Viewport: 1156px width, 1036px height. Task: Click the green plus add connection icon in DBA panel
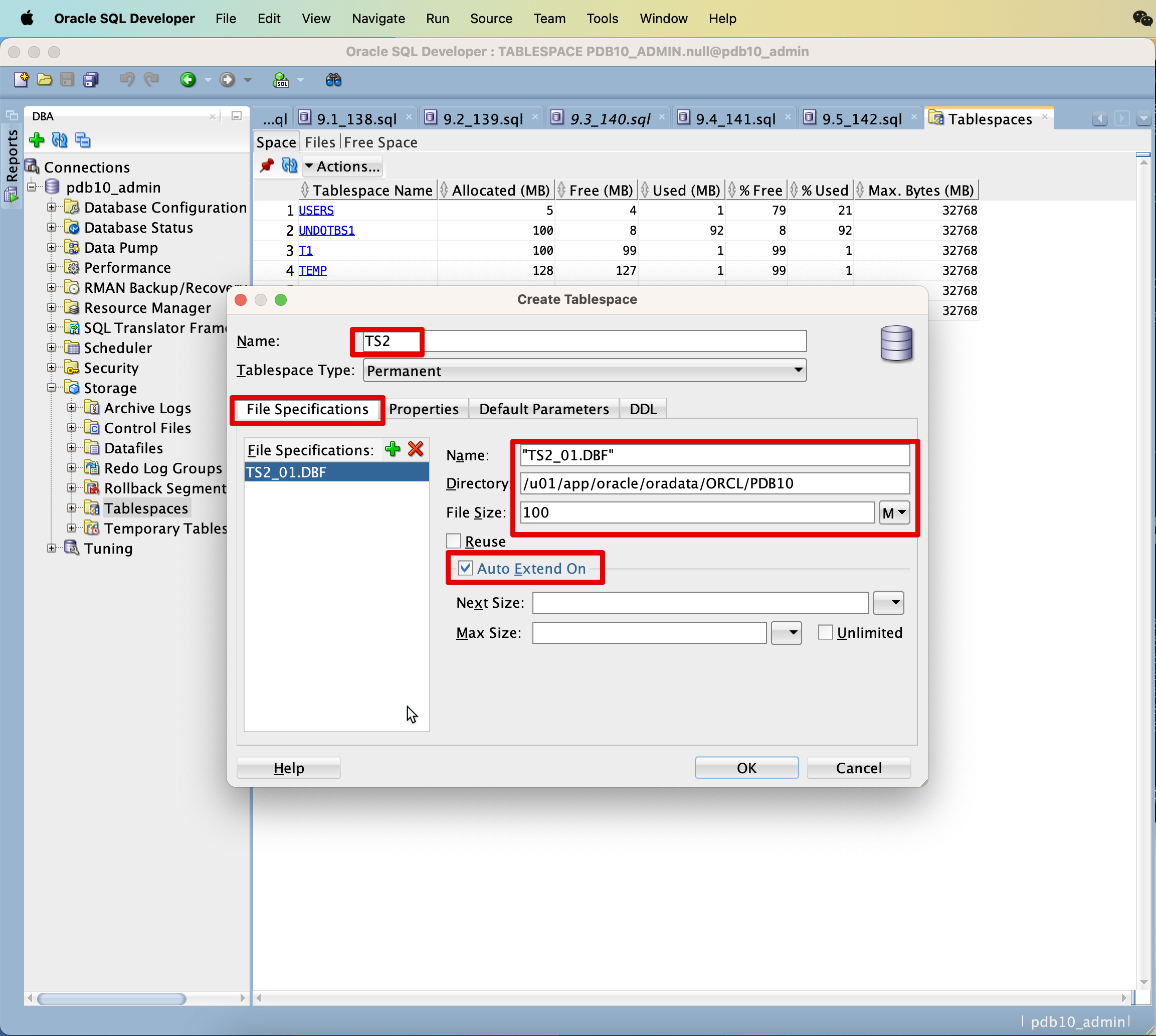[x=37, y=140]
